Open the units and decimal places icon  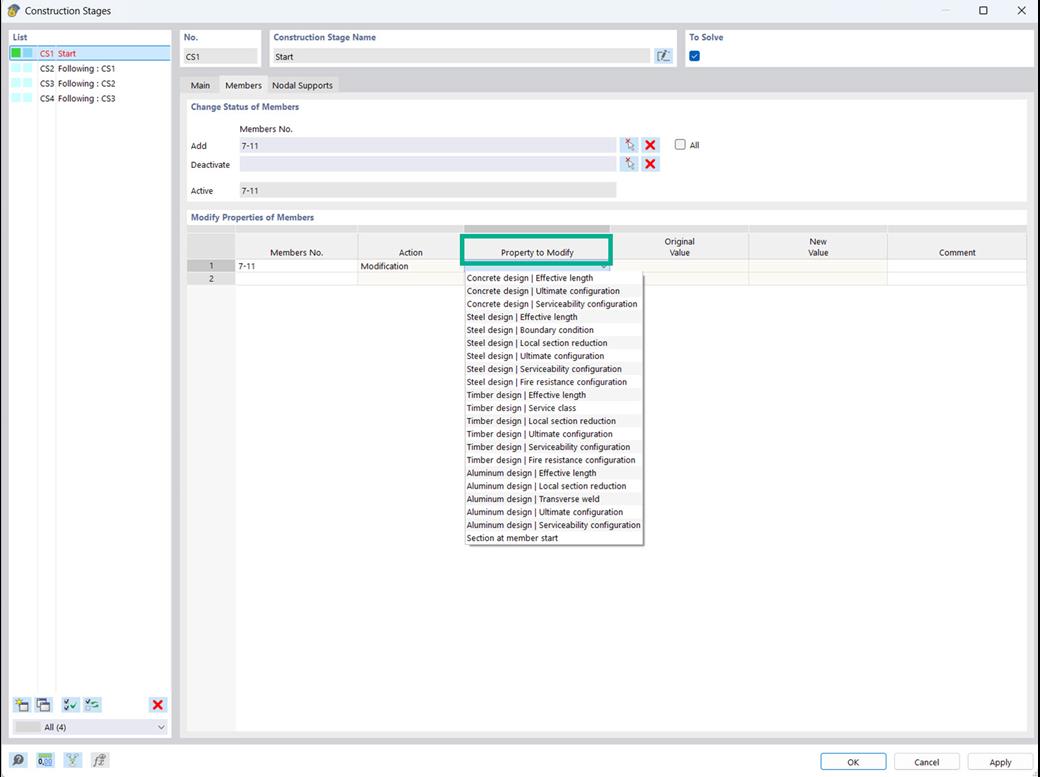(x=45, y=760)
